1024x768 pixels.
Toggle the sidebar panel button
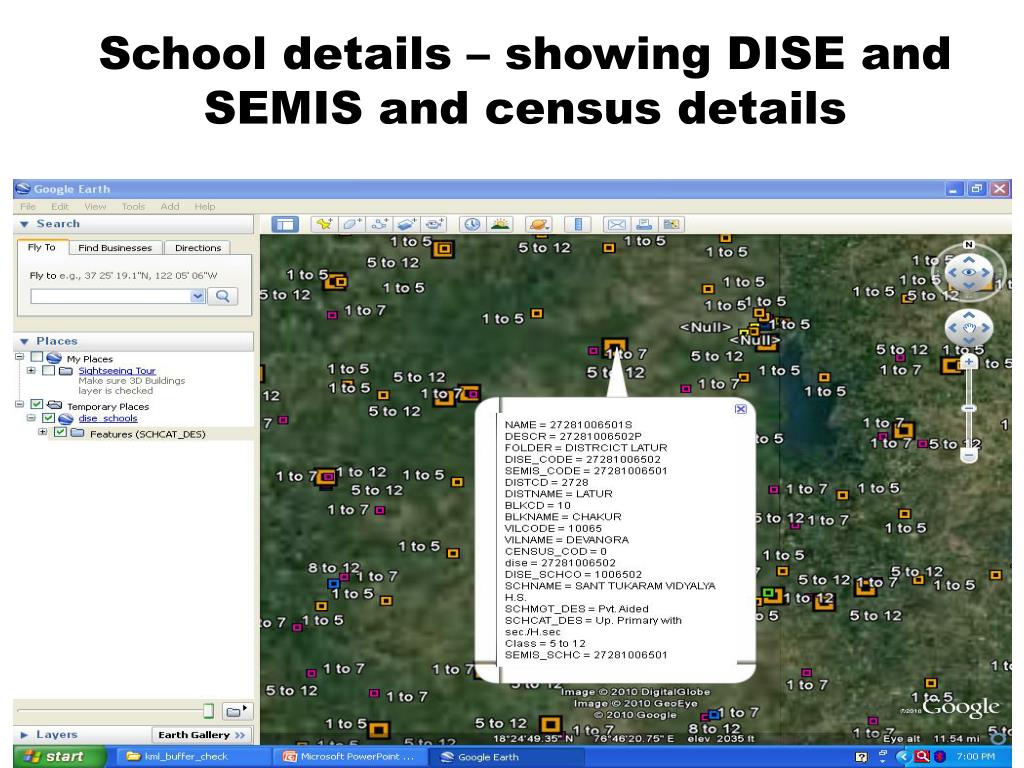click(x=285, y=225)
